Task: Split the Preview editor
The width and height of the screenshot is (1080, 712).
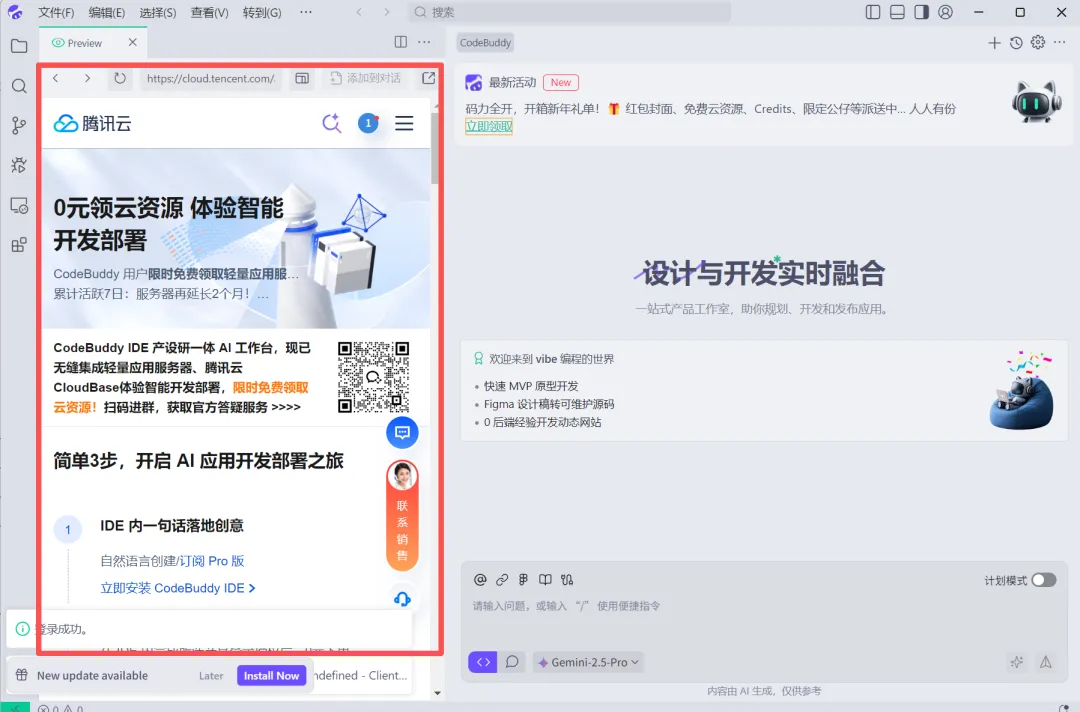Action: click(401, 42)
